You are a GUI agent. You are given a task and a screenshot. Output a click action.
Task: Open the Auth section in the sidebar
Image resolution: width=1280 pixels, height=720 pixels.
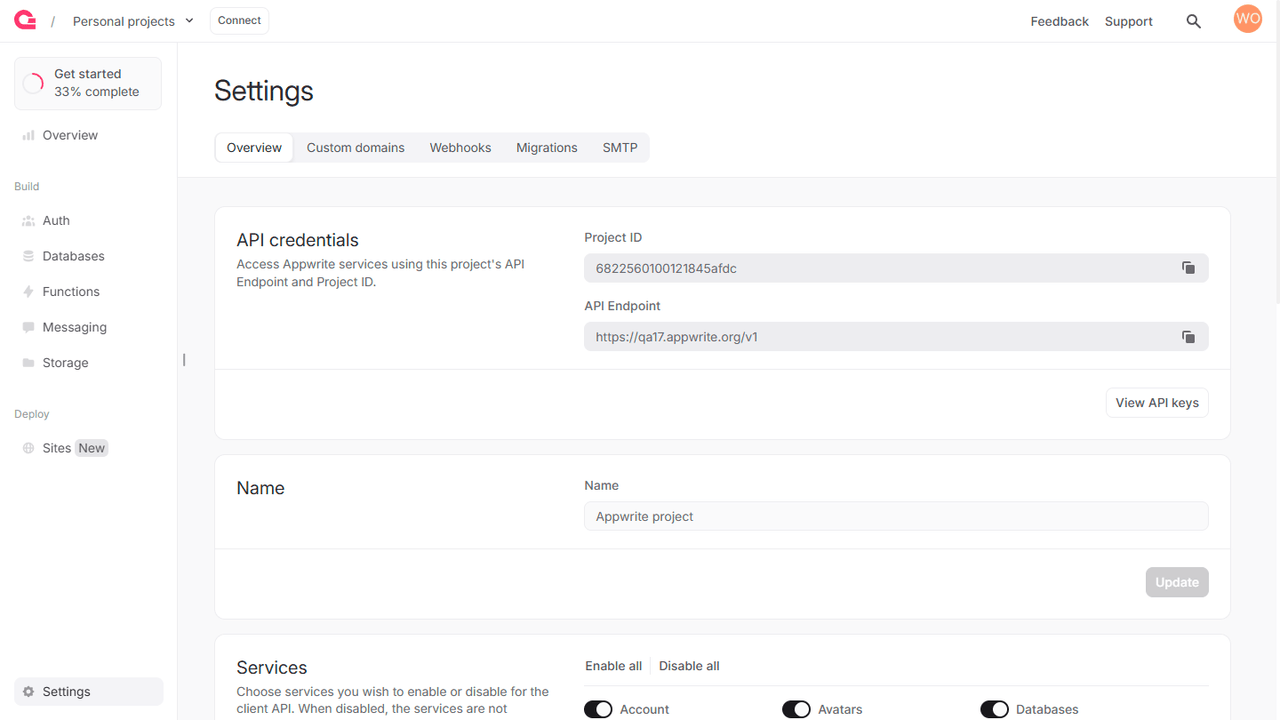(x=55, y=220)
